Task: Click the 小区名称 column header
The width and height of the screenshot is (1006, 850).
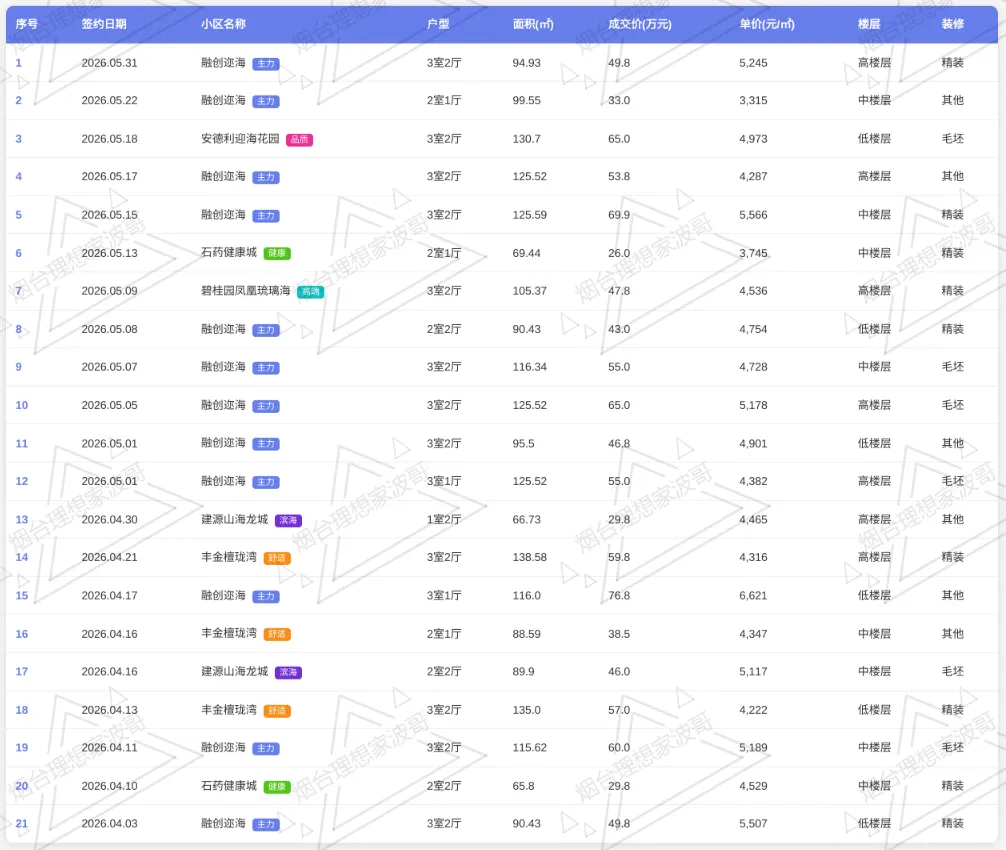Action: point(223,24)
